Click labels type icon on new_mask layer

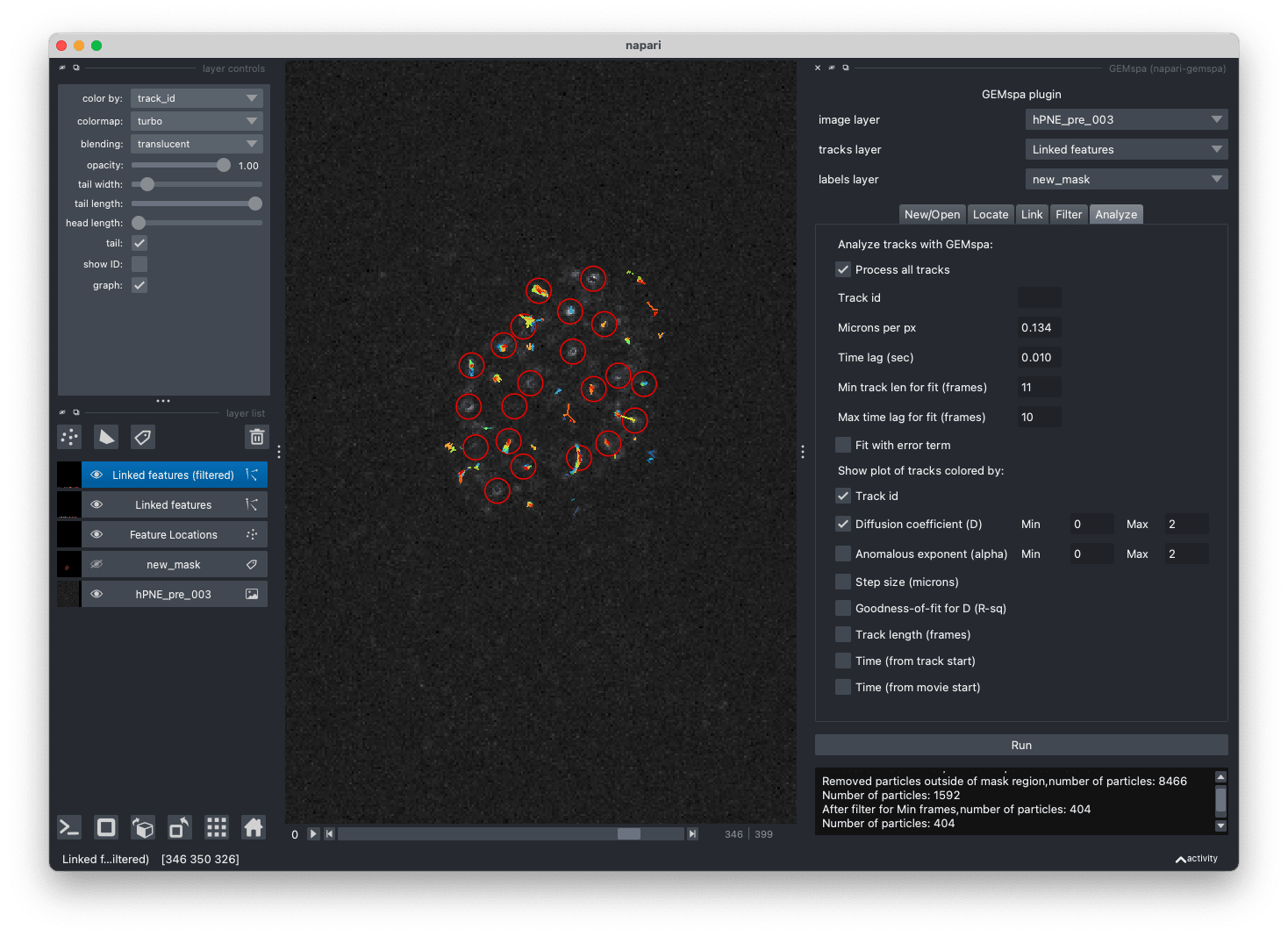pos(252,564)
